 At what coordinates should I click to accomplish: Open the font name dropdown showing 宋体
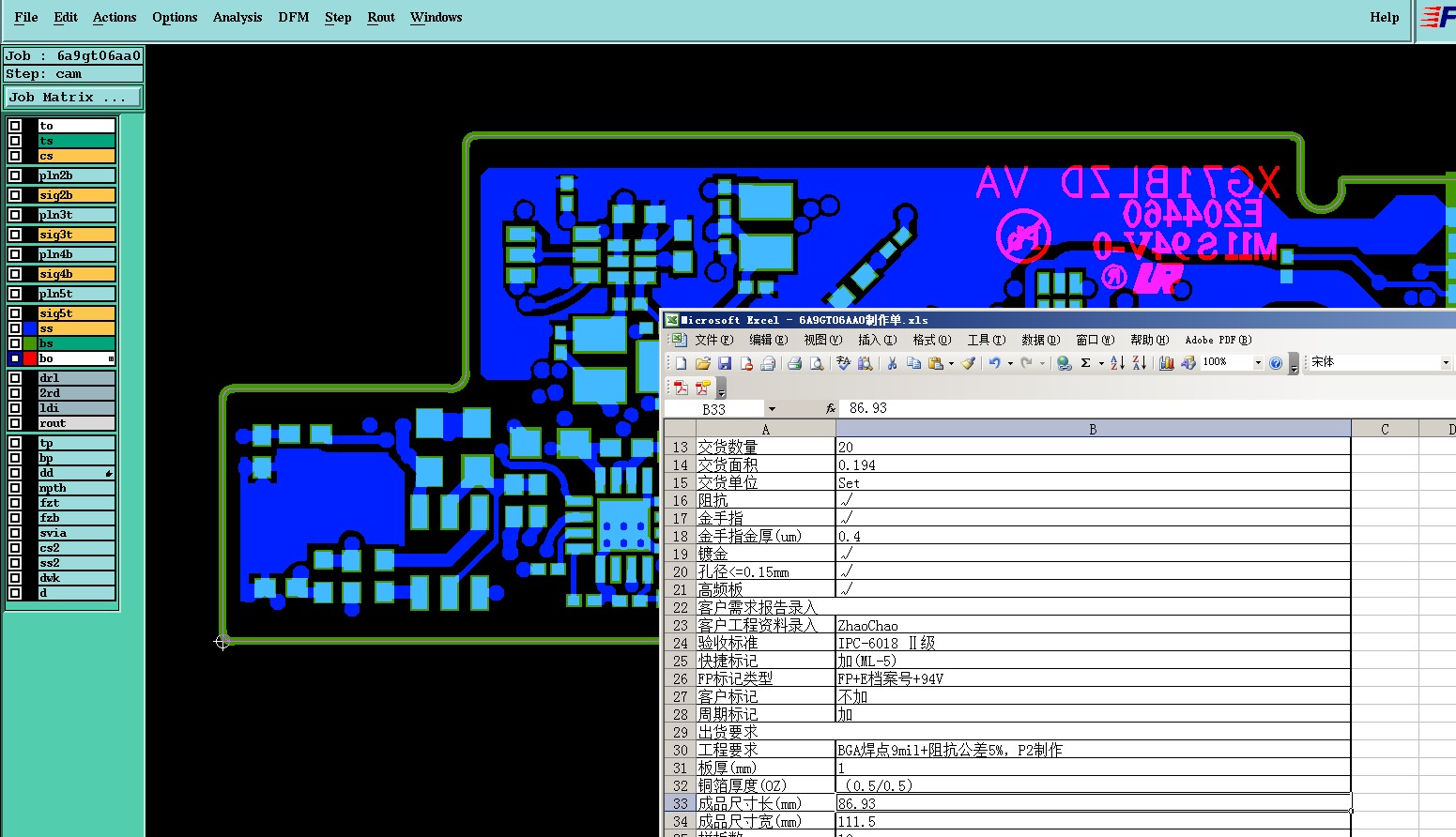[x=1445, y=363]
